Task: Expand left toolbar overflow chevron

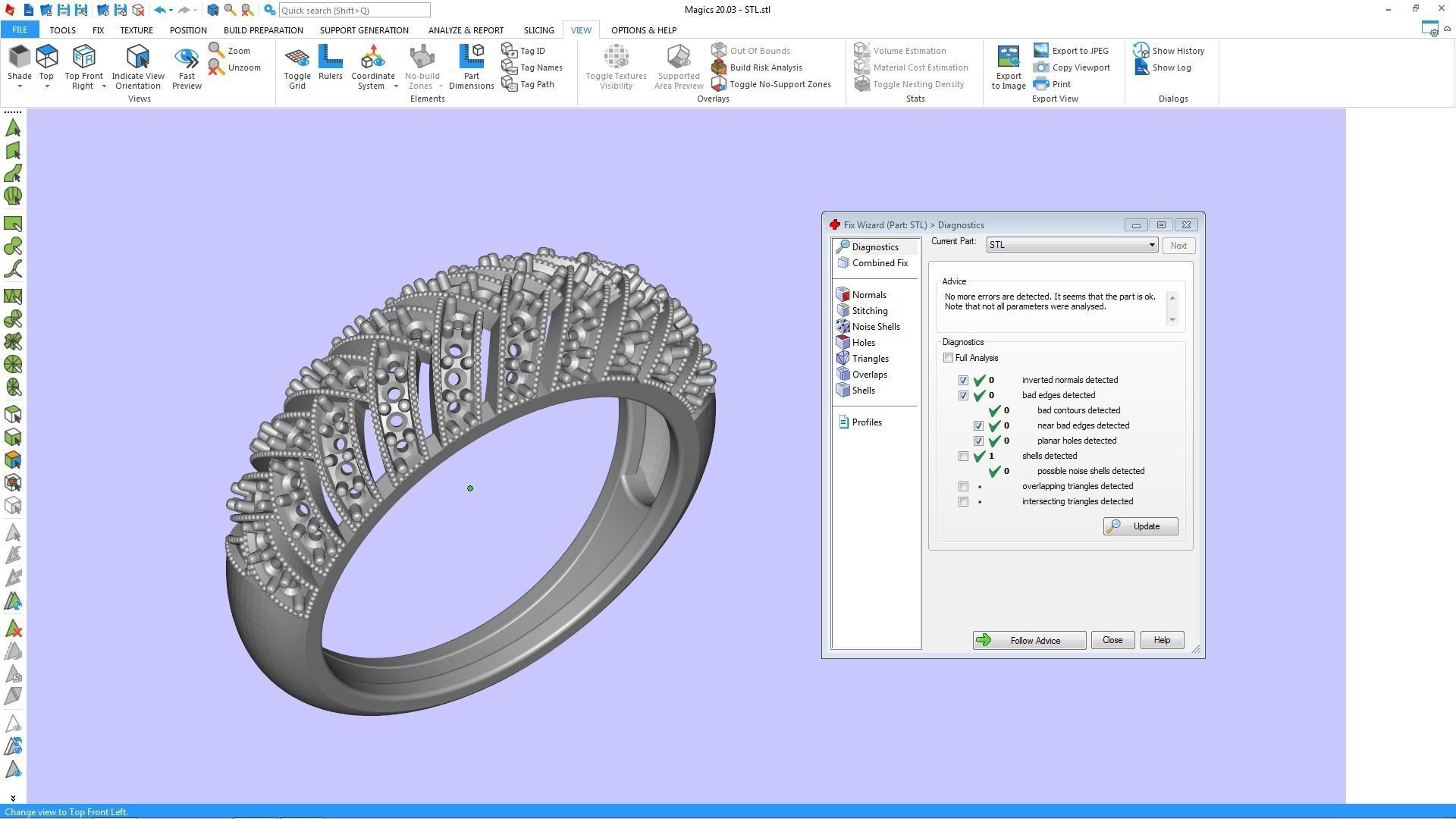Action: point(13,798)
